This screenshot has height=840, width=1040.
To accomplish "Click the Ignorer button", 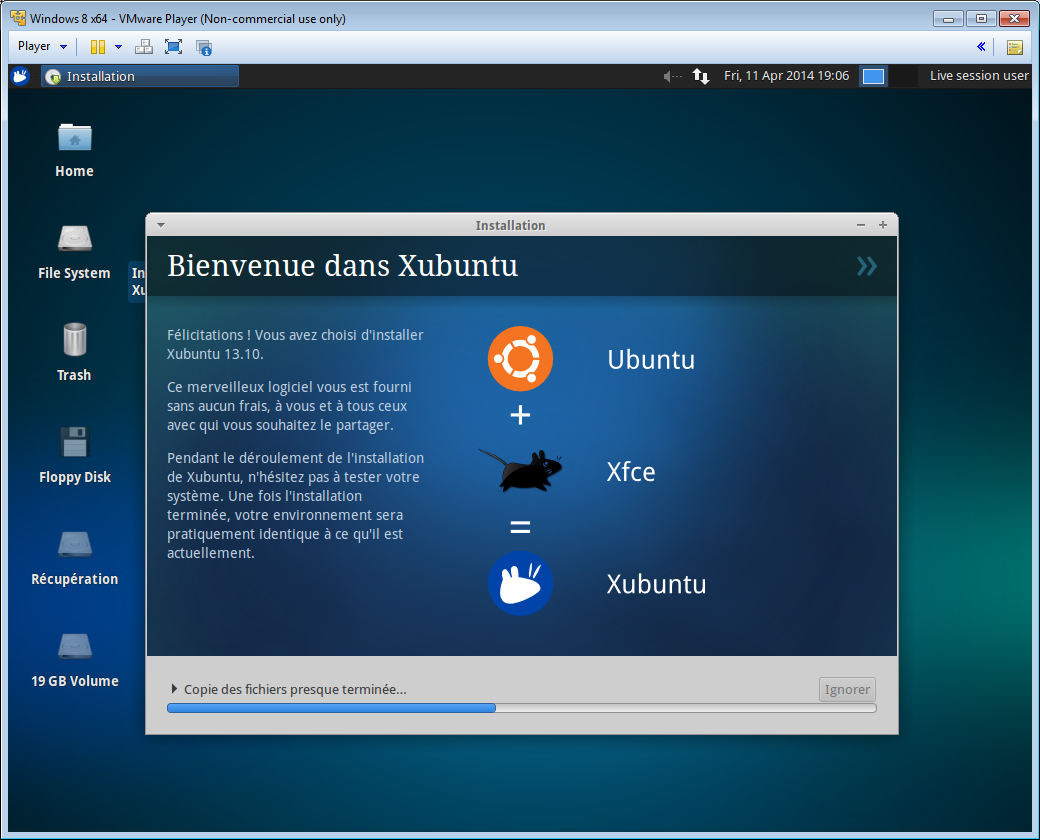I will click(847, 689).
